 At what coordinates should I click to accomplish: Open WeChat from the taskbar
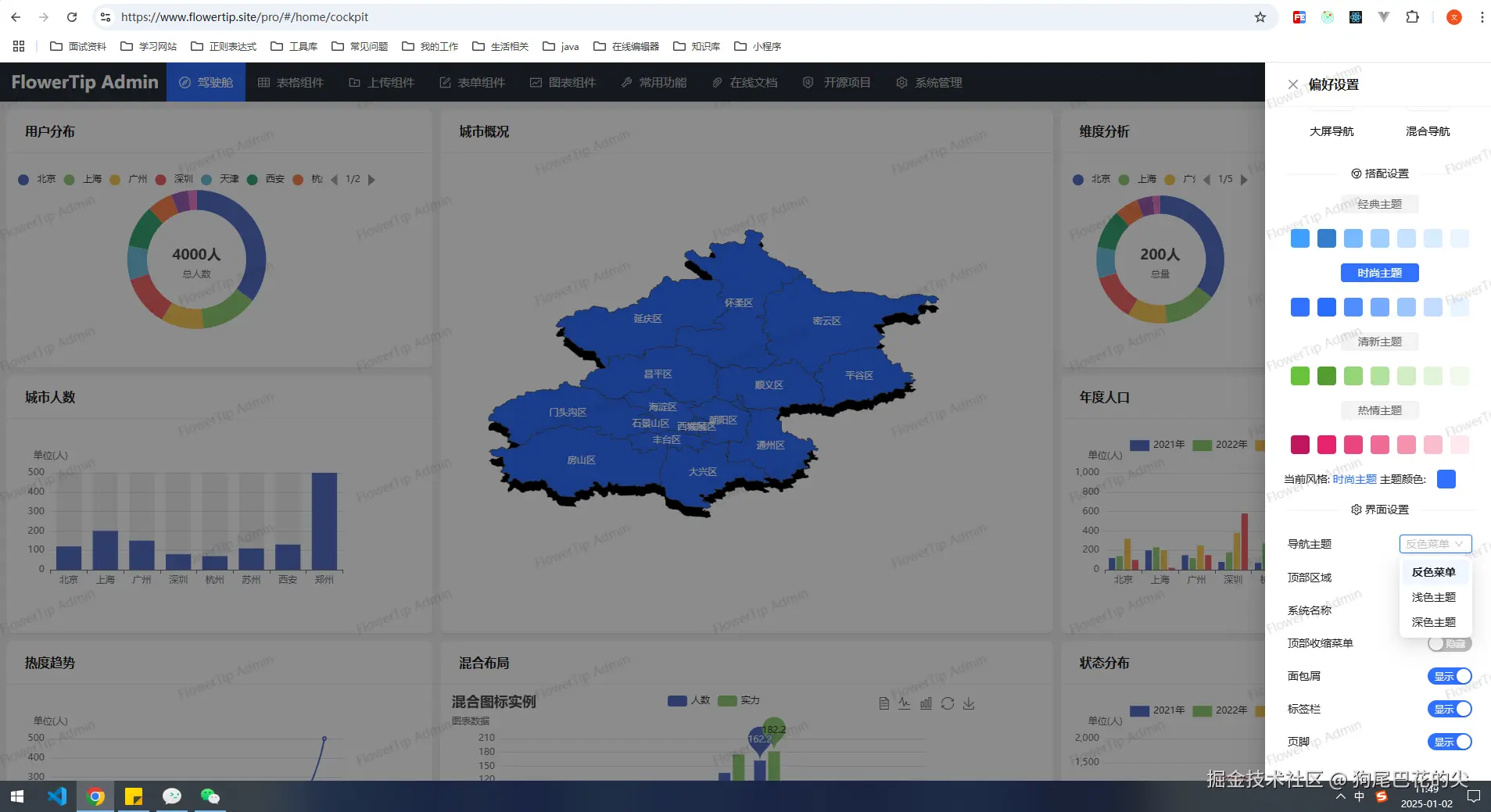point(210,796)
